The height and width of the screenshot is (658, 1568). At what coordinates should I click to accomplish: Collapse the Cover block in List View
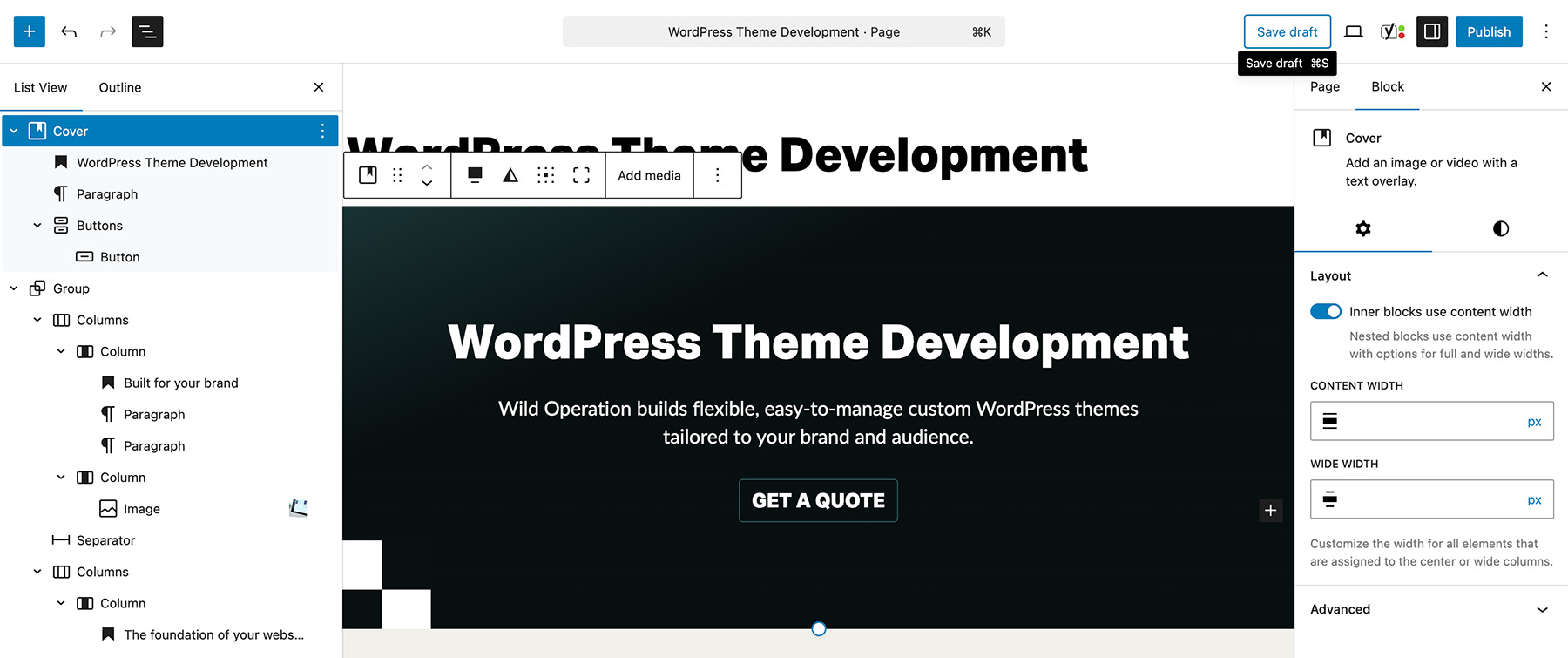[14, 131]
